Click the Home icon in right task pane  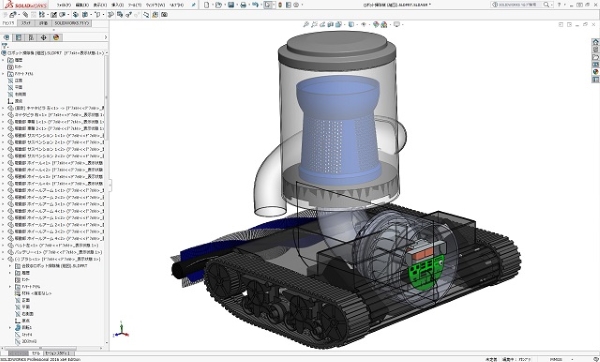tap(595, 42)
